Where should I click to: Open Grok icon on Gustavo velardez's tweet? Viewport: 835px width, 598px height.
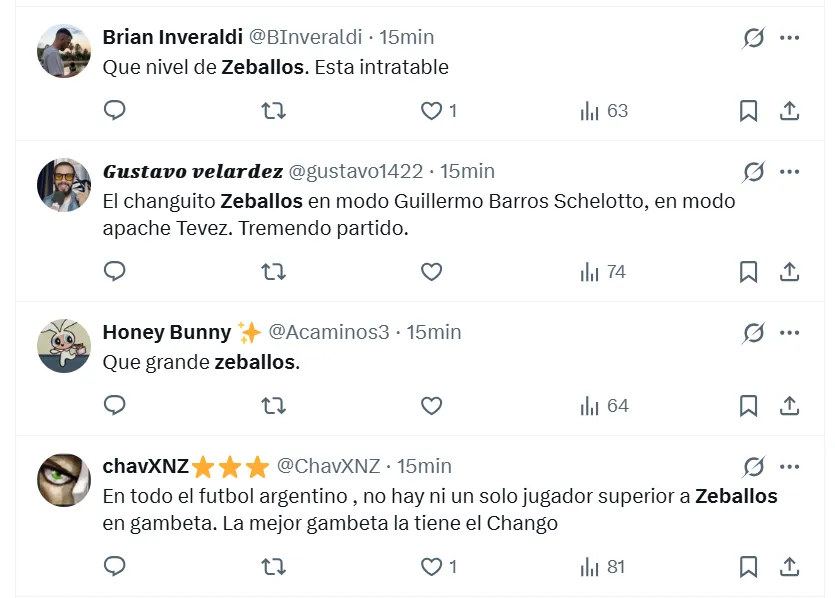[753, 172]
